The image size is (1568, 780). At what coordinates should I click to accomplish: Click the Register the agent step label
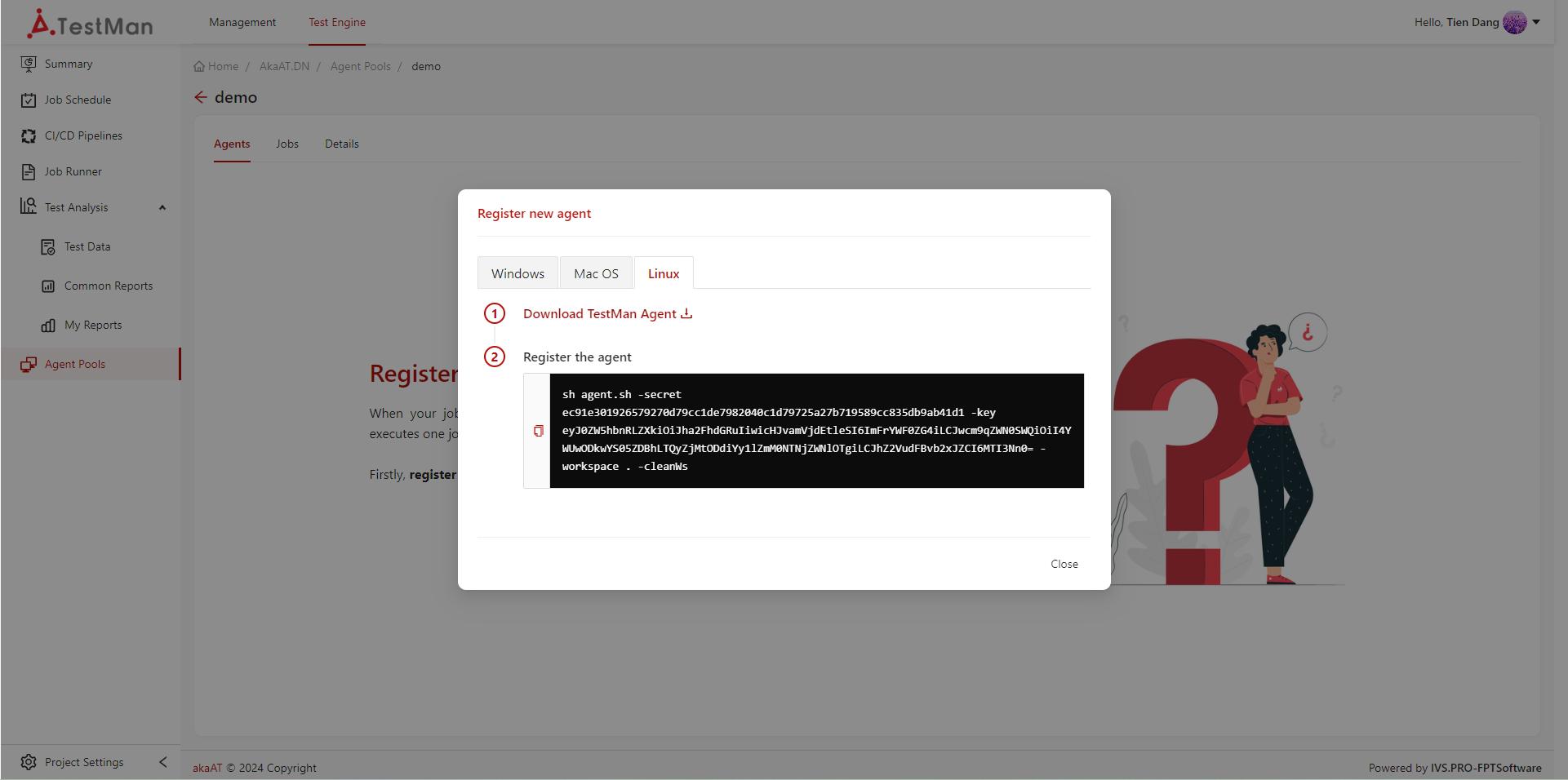click(577, 357)
